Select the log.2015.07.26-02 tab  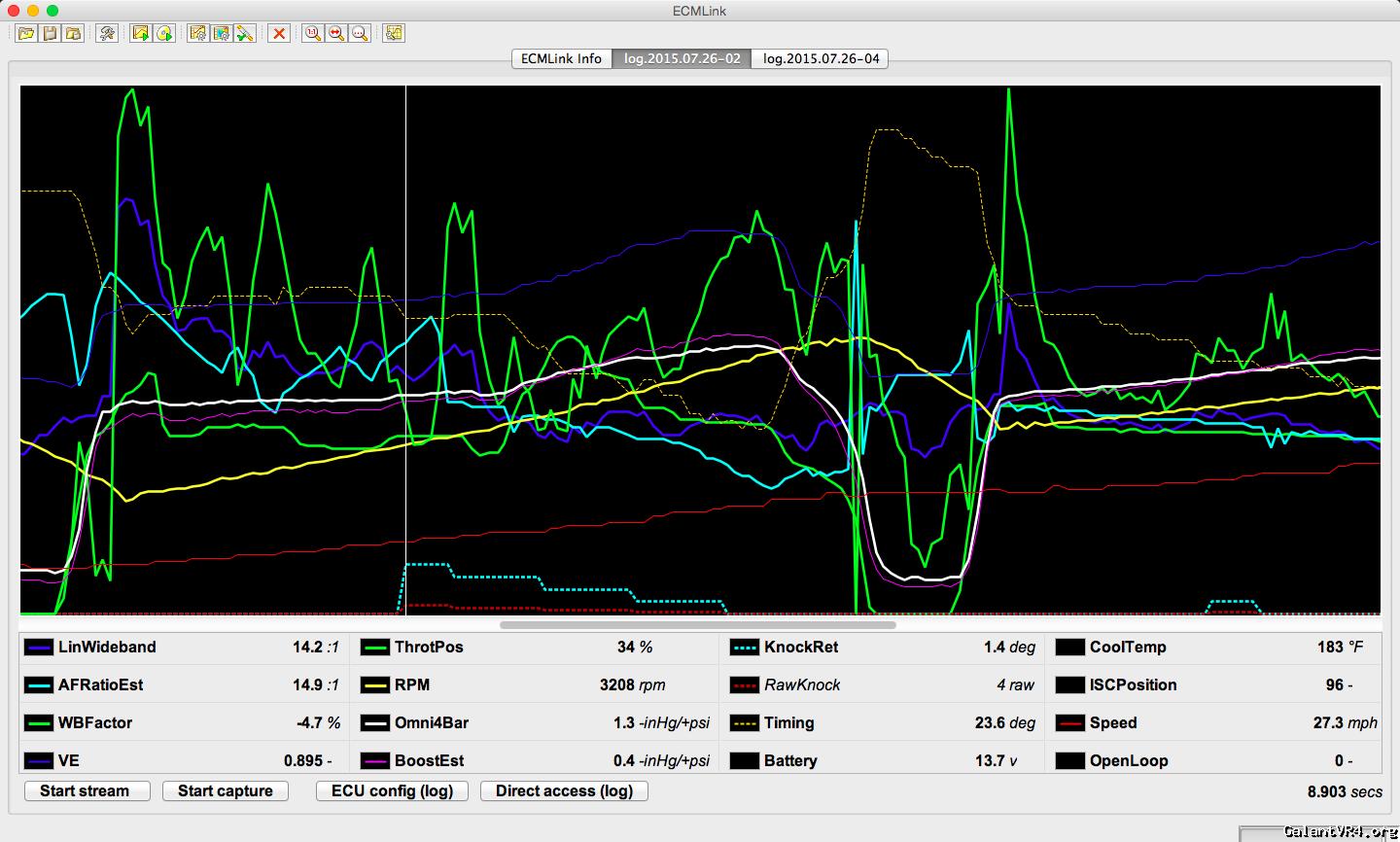coord(682,58)
